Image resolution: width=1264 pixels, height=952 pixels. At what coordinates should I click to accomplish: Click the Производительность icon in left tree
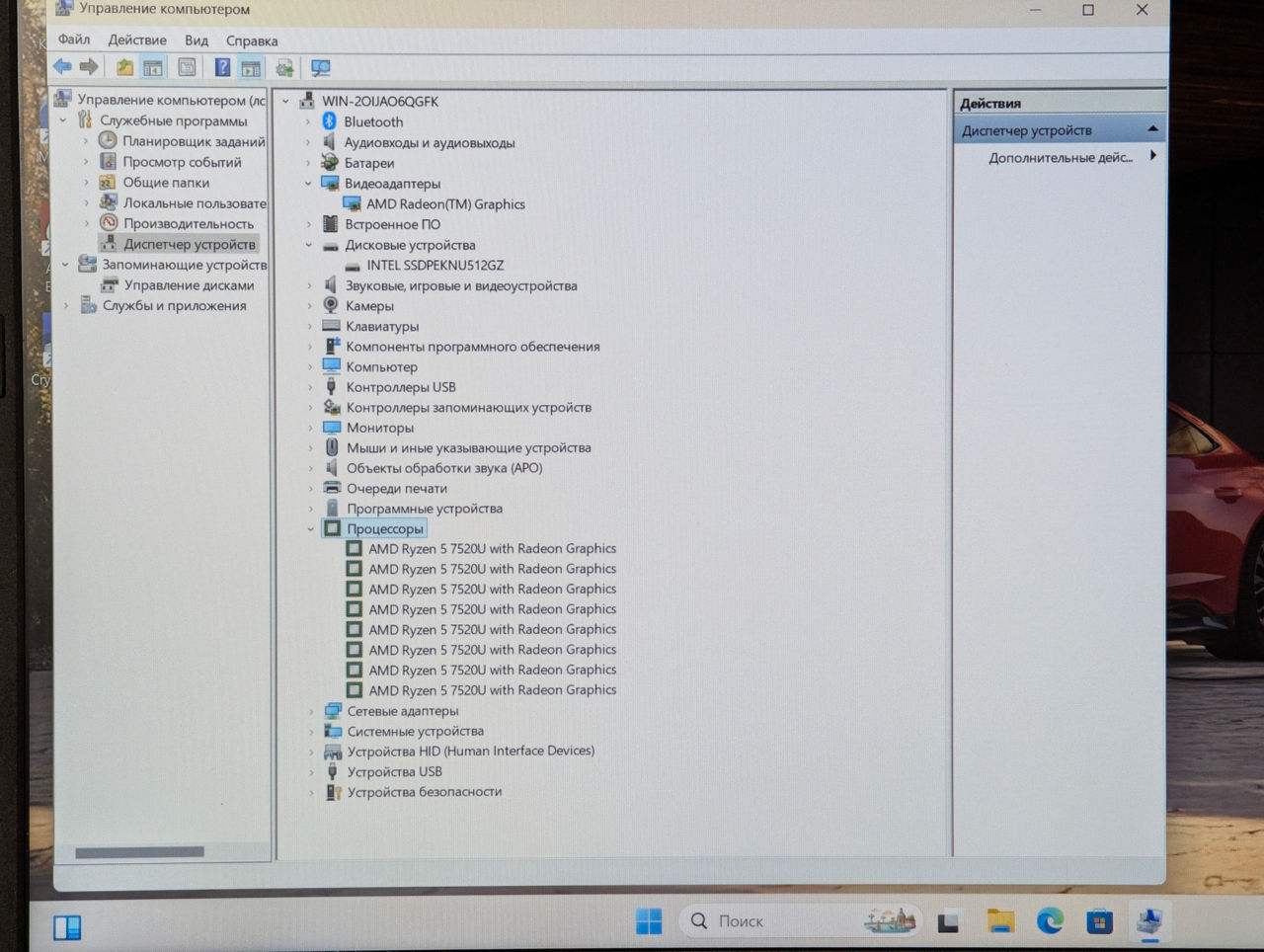coord(109,223)
